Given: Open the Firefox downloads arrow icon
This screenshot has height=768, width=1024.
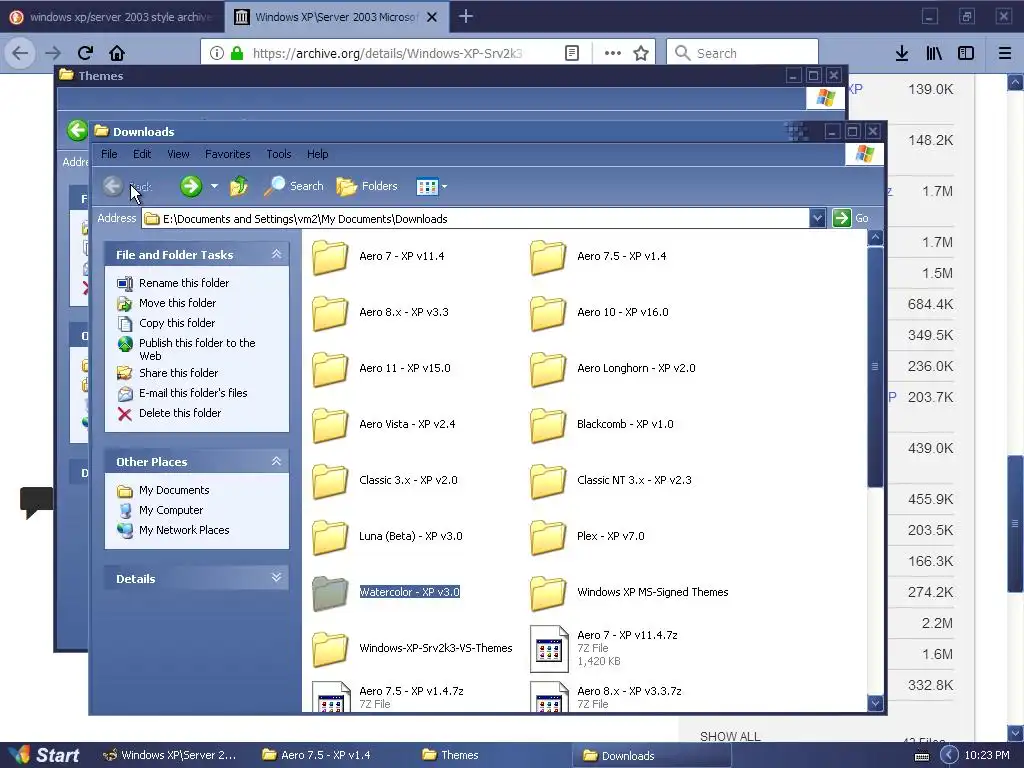Looking at the screenshot, I should coord(902,53).
